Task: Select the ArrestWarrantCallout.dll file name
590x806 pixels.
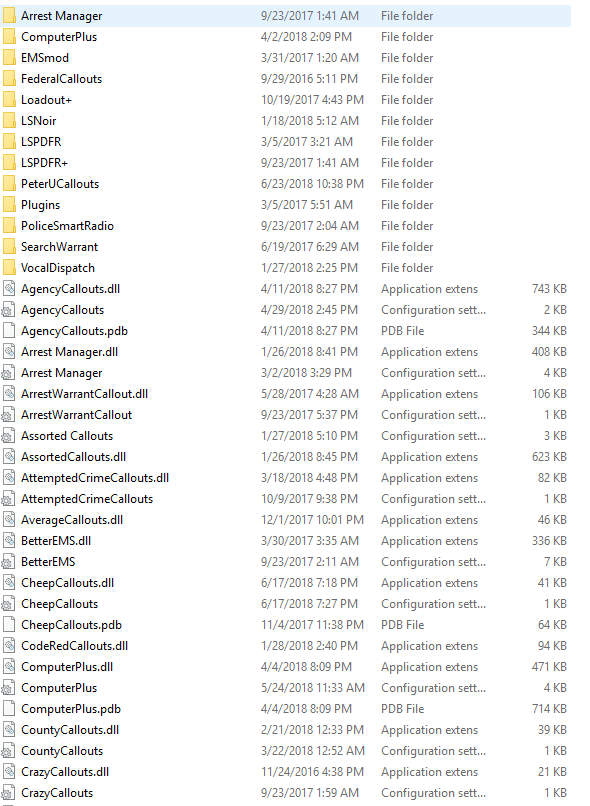Action: point(84,394)
